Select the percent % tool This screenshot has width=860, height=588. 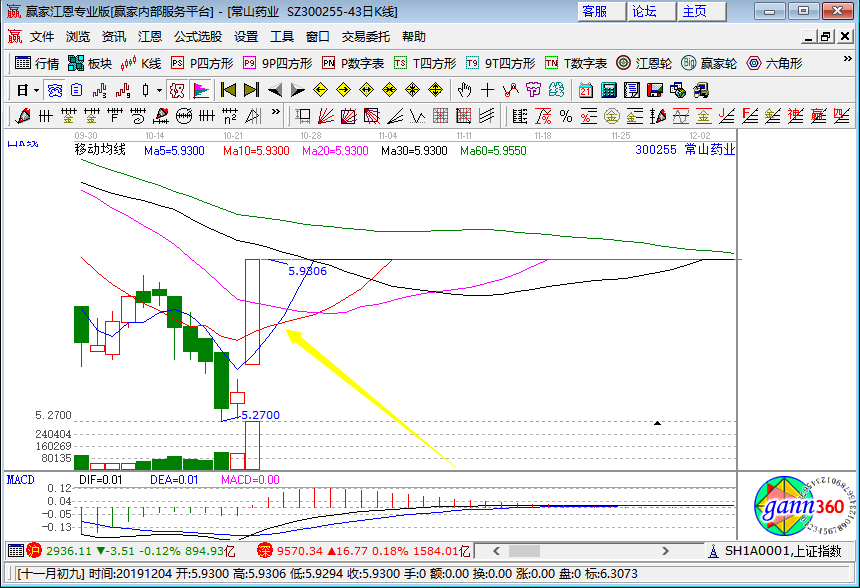[565, 116]
